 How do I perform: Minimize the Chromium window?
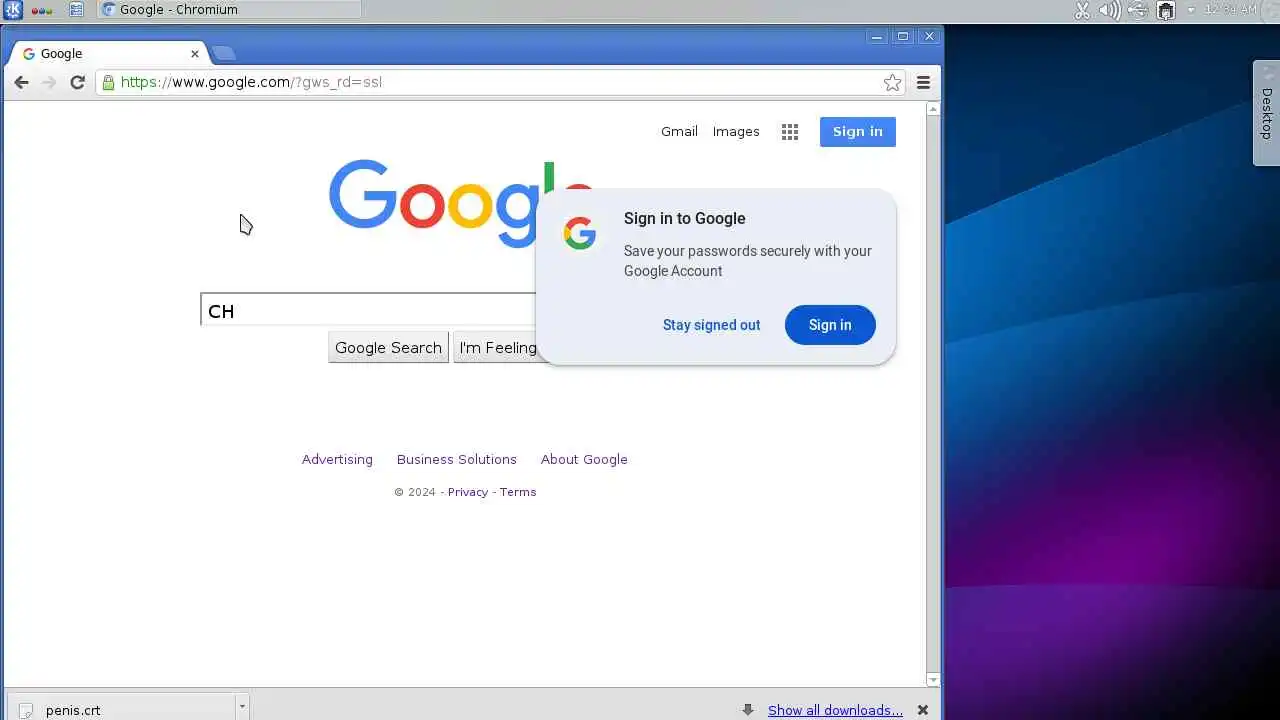[877, 36]
